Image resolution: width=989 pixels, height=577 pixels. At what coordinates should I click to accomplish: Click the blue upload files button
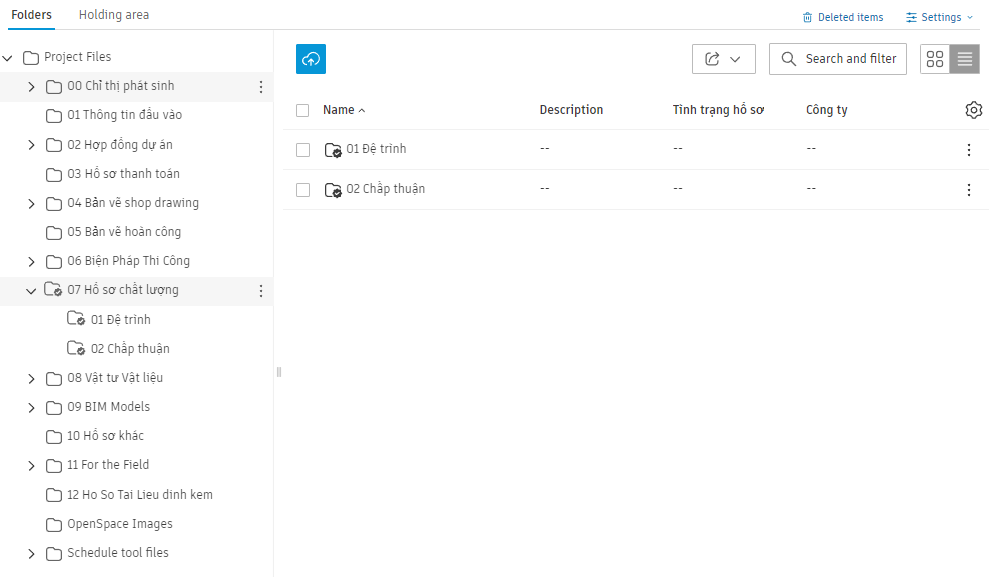point(310,59)
